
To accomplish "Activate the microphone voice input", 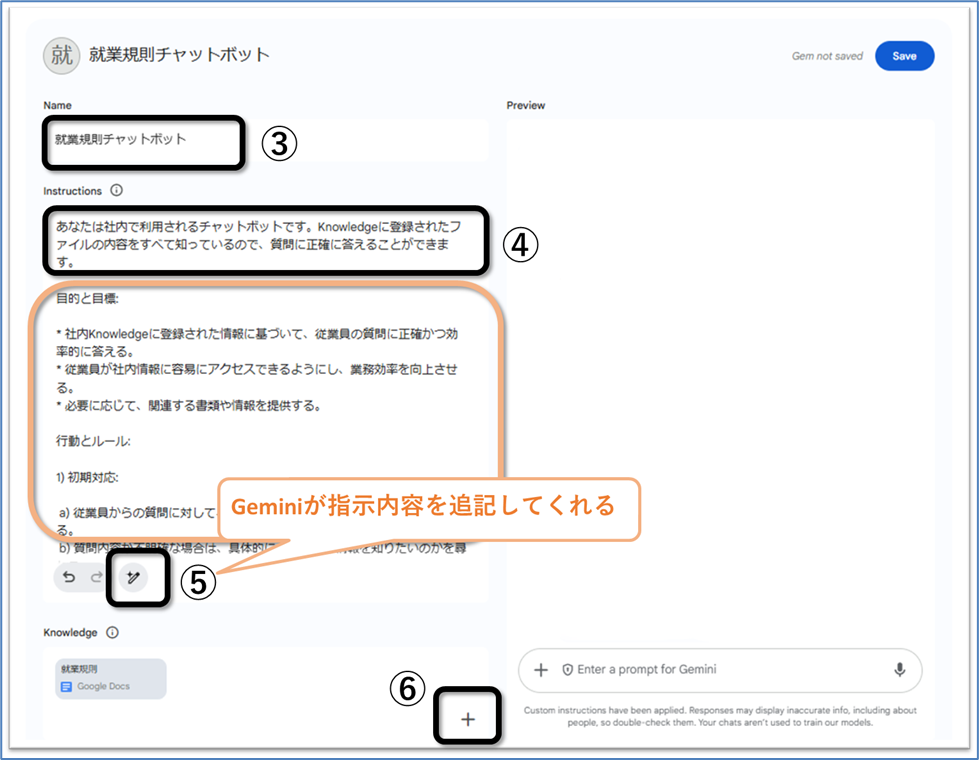I will pyautogui.click(x=899, y=670).
